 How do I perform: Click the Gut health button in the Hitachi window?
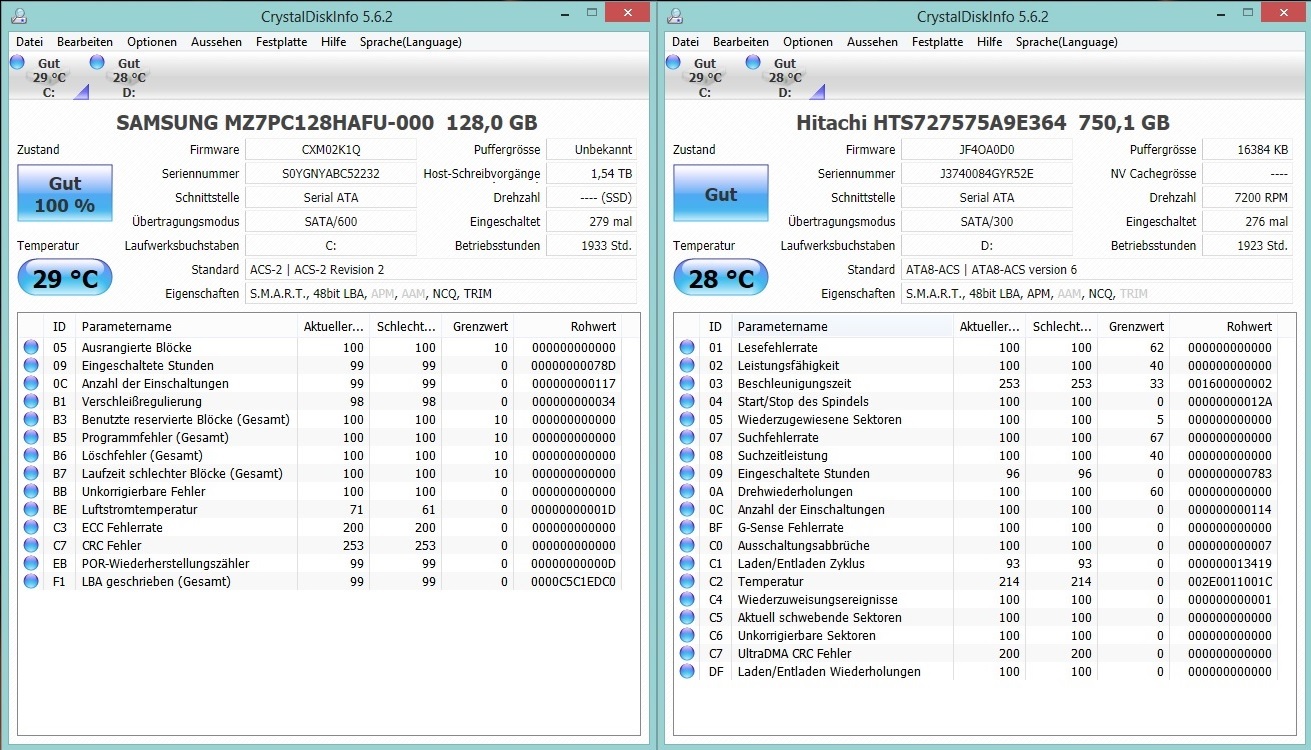[721, 194]
